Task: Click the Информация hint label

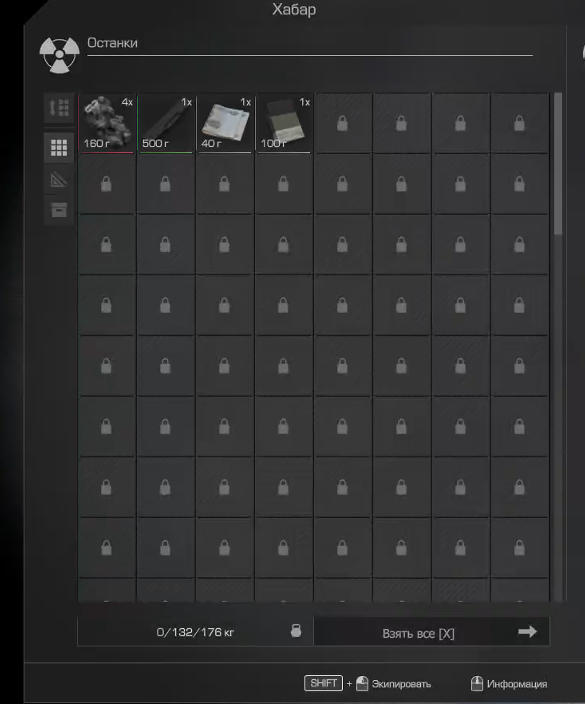Action: point(517,684)
